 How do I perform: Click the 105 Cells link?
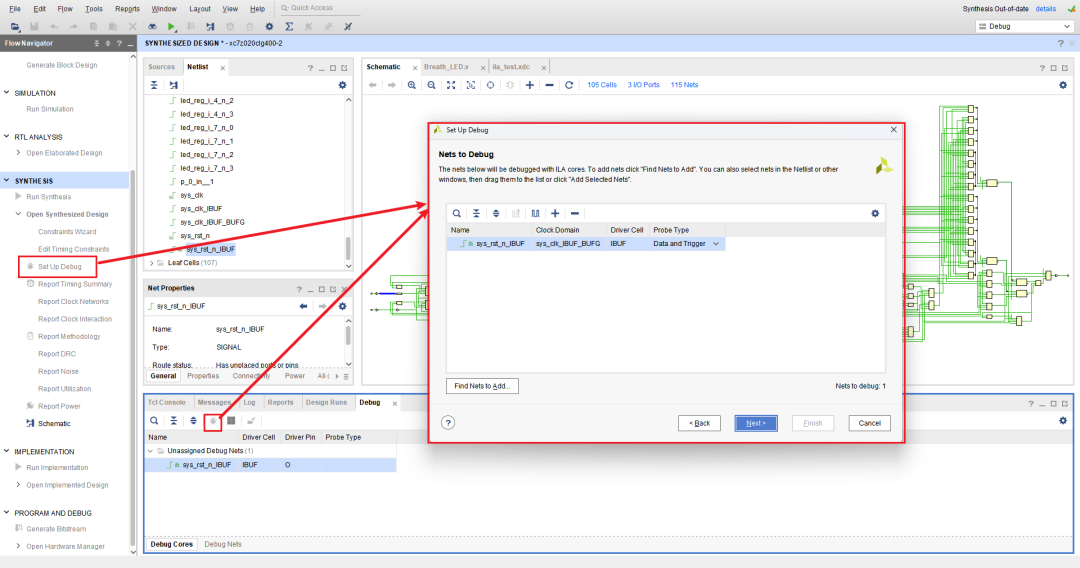click(x=602, y=85)
